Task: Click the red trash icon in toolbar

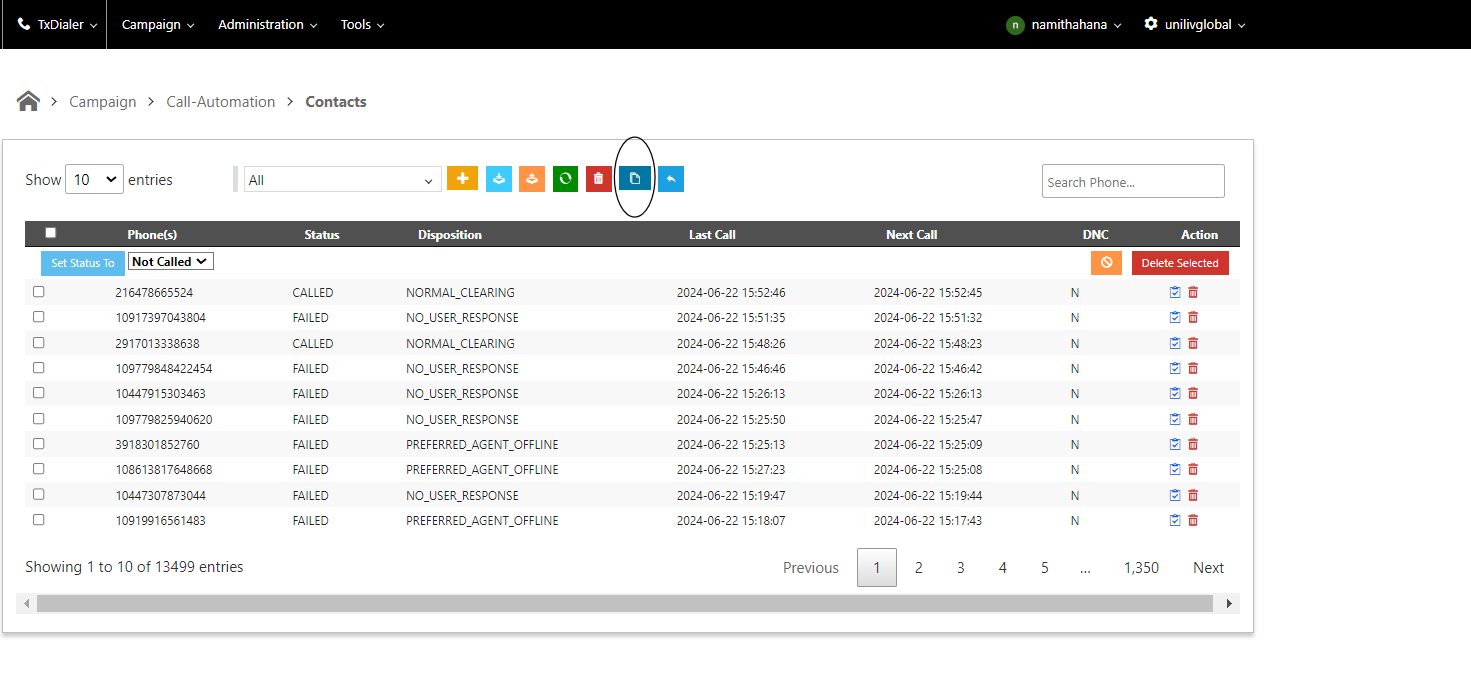Action: (x=598, y=179)
